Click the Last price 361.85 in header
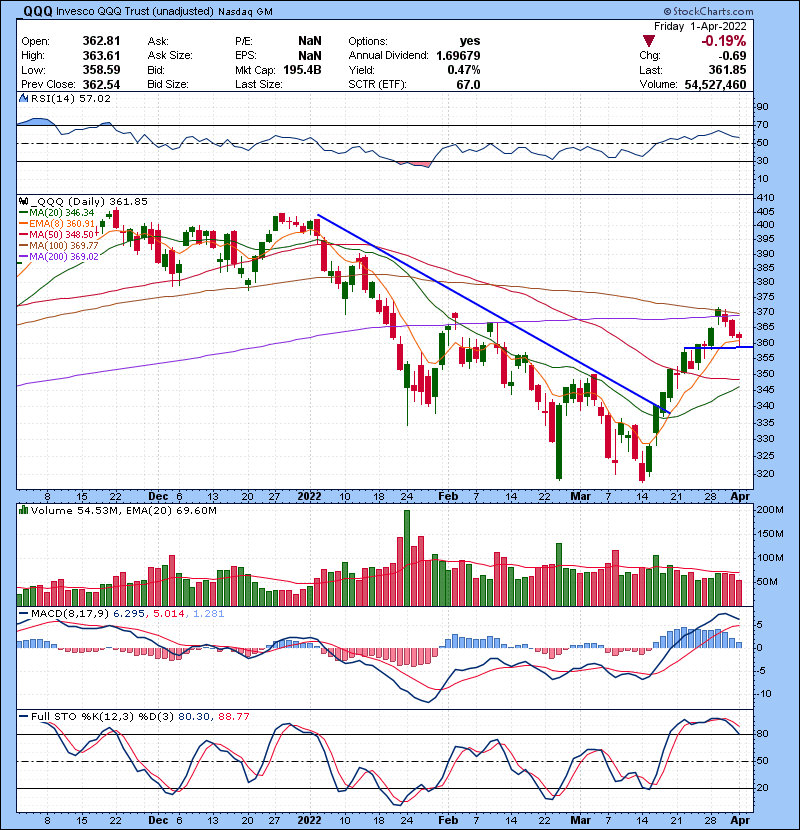Screen dimensions: 800x830 [x=727, y=70]
